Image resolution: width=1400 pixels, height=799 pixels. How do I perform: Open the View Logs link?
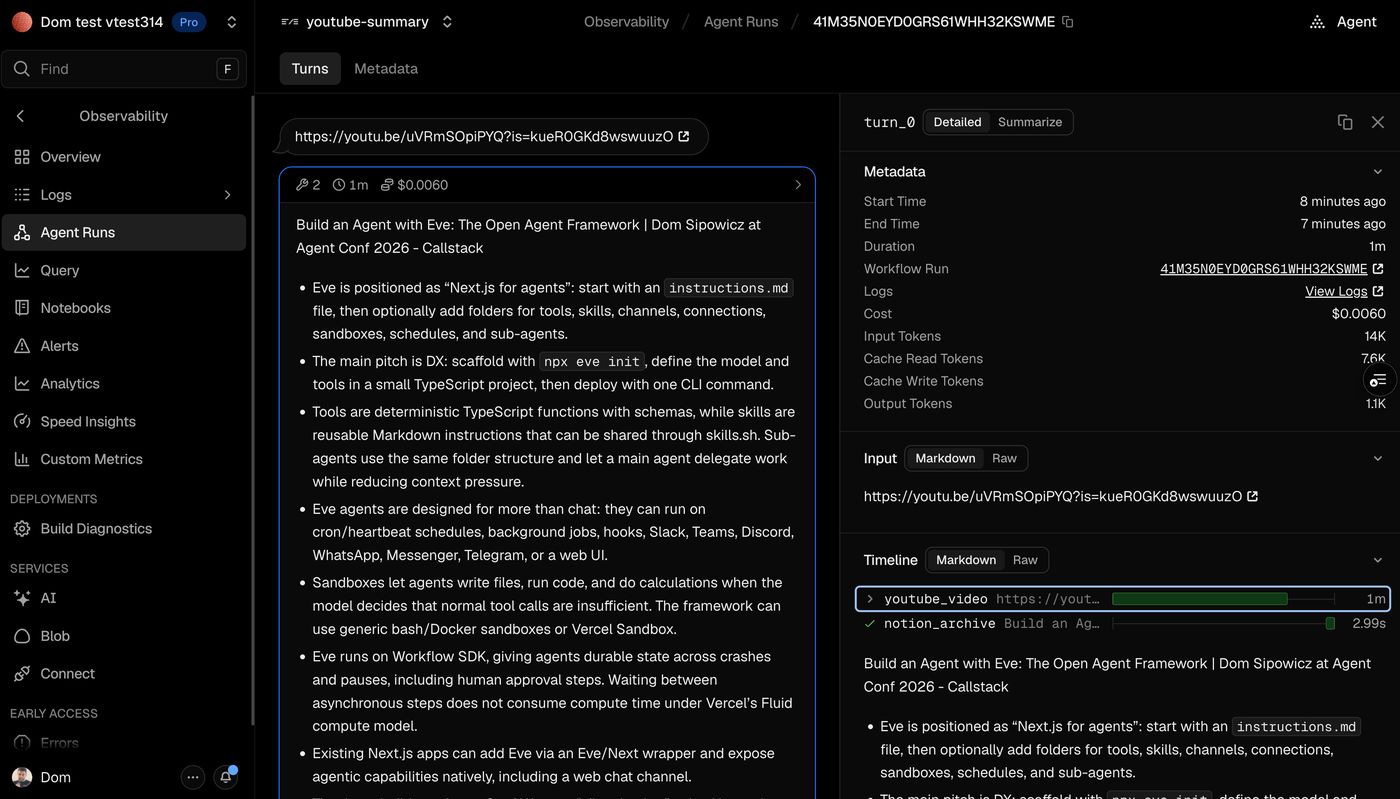coord(1344,291)
